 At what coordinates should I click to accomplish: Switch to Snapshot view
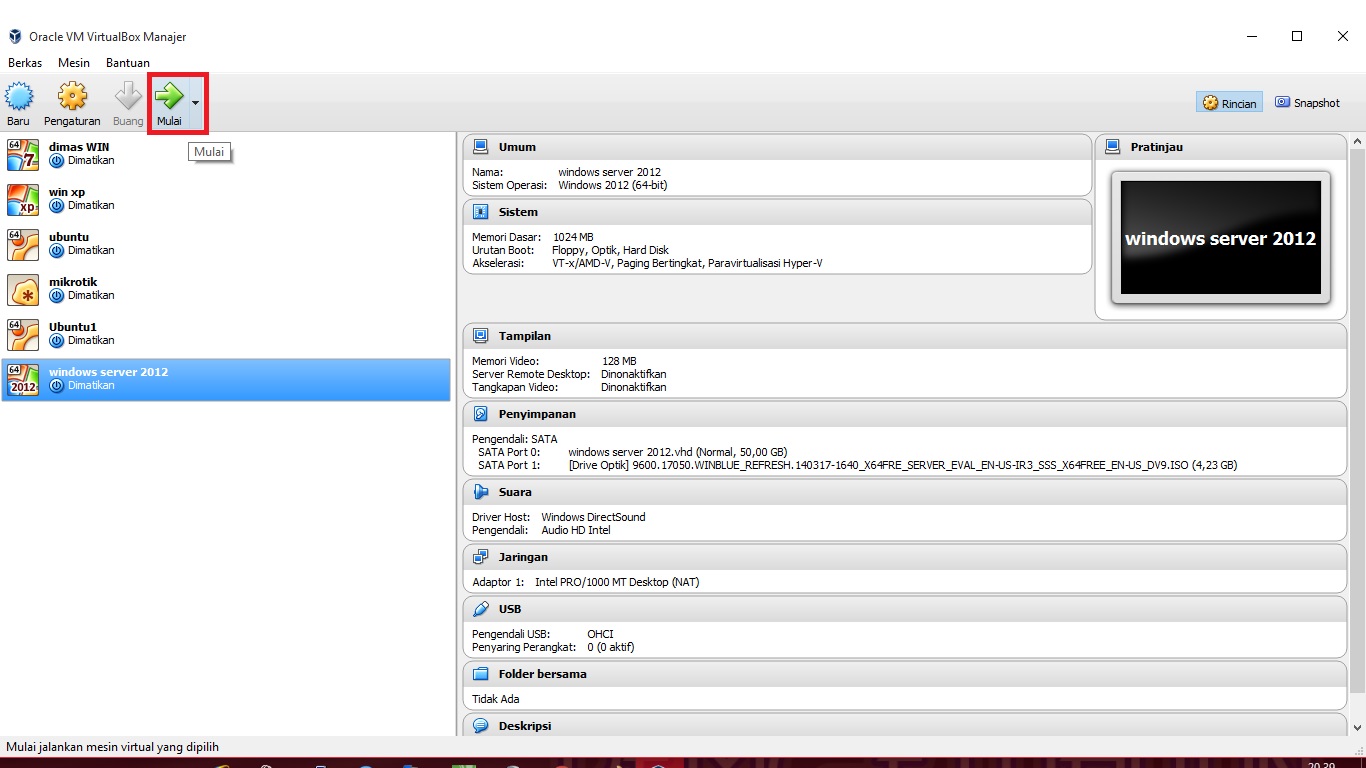[x=1307, y=103]
